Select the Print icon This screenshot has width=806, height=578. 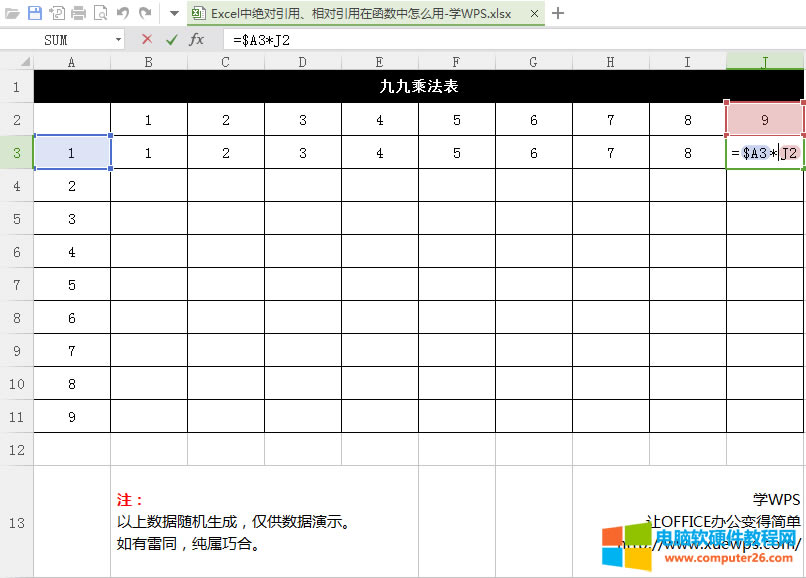click(79, 13)
